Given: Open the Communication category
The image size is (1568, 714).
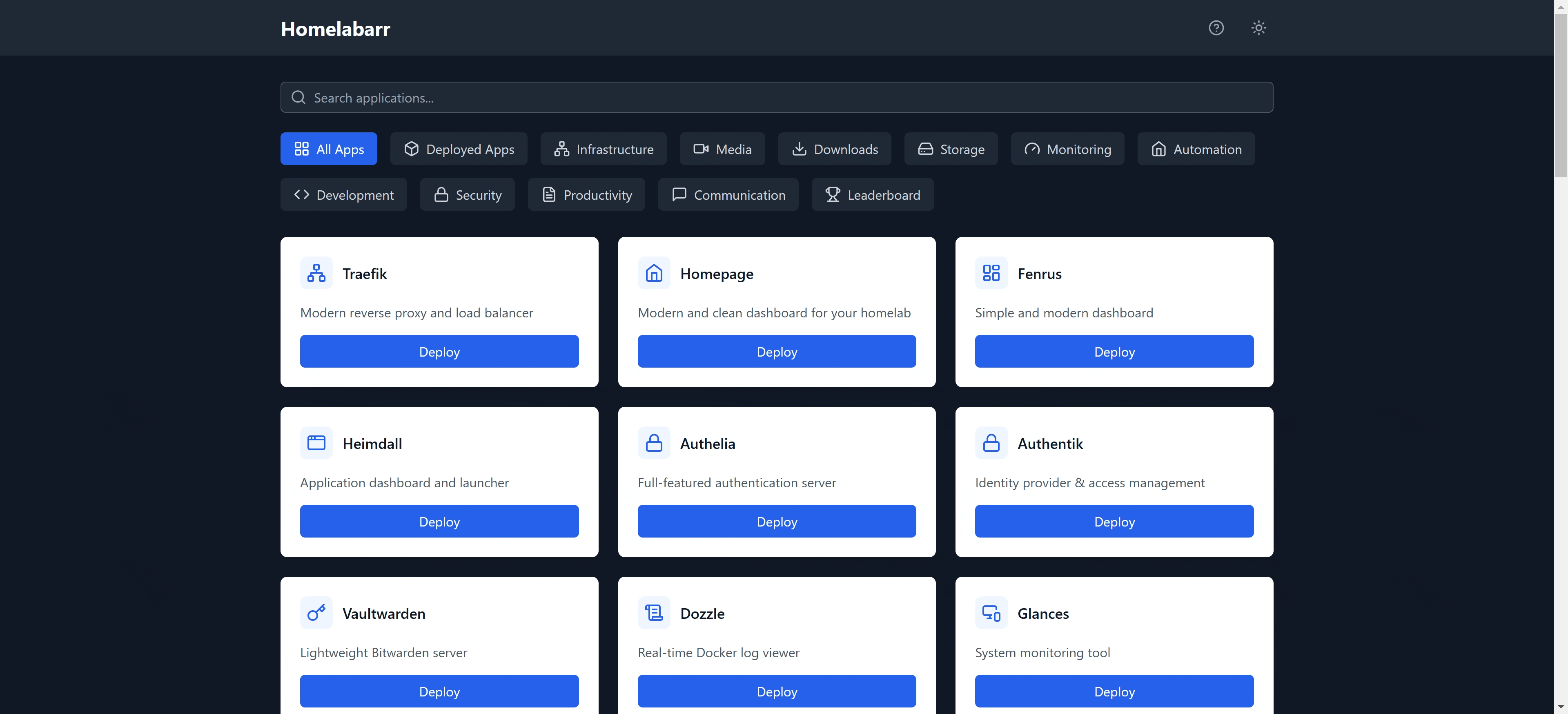Looking at the screenshot, I should 728,194.
